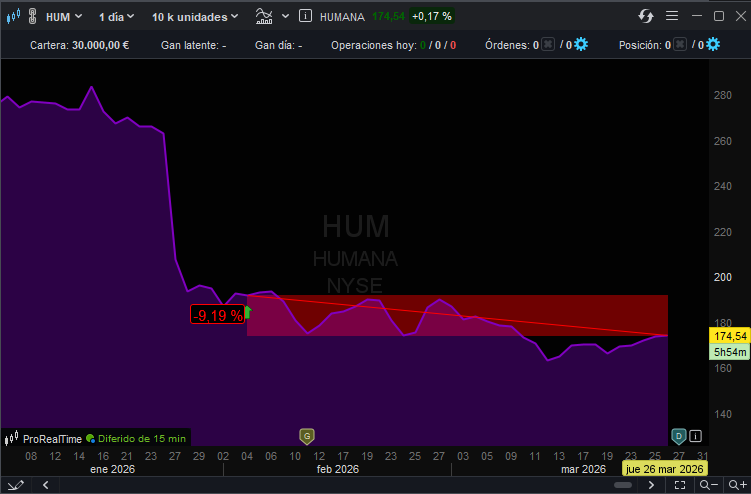Move the chart right with forward arrow
This screenshot has height=494, width=751.
point(651,485)
